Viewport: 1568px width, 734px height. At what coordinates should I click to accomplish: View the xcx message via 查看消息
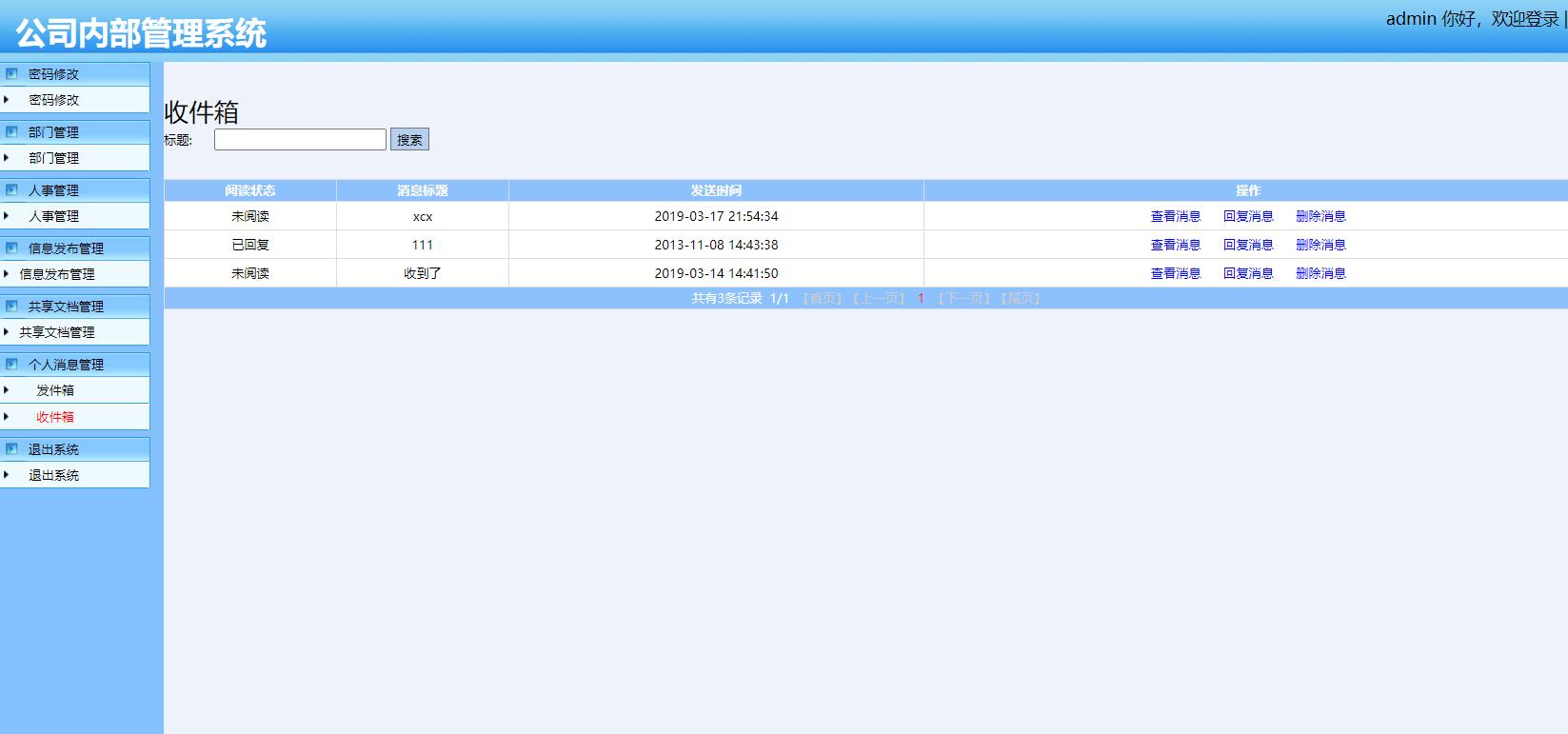click(1176, 216)
